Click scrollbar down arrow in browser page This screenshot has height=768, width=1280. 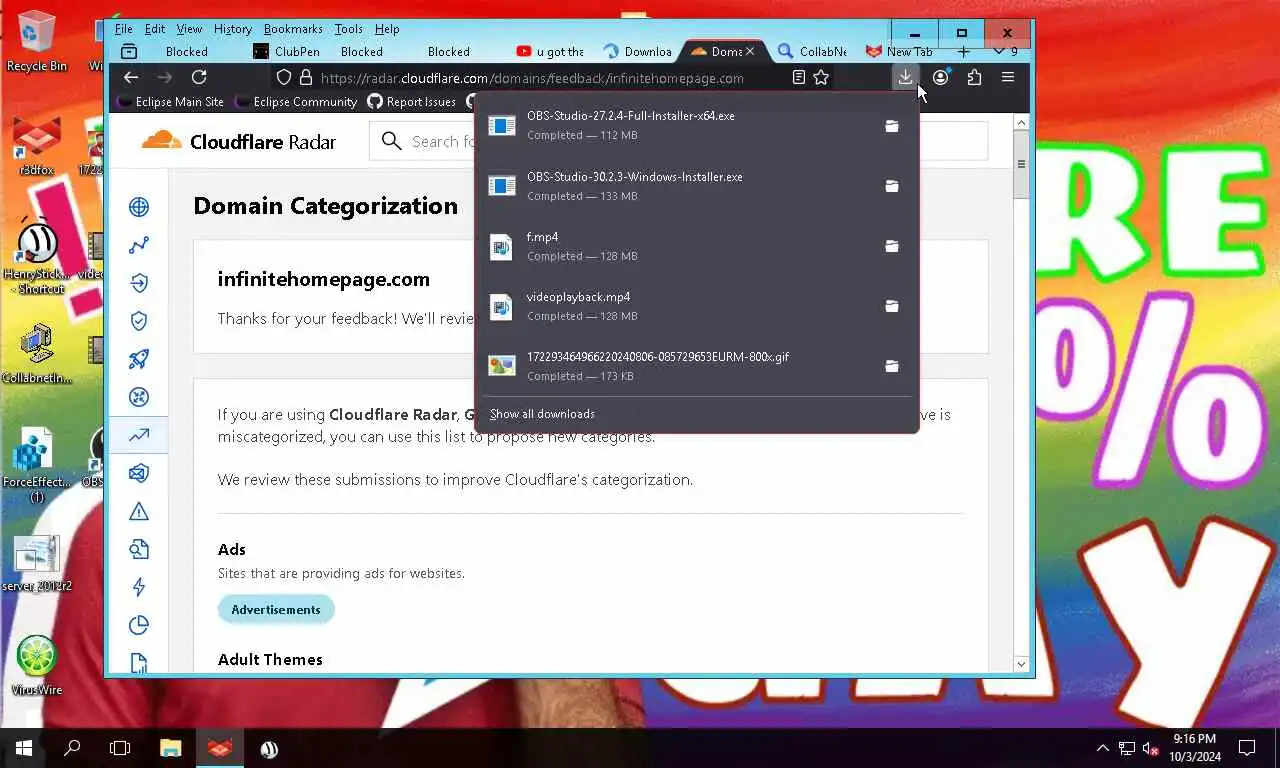click(x=1021, y=664)
